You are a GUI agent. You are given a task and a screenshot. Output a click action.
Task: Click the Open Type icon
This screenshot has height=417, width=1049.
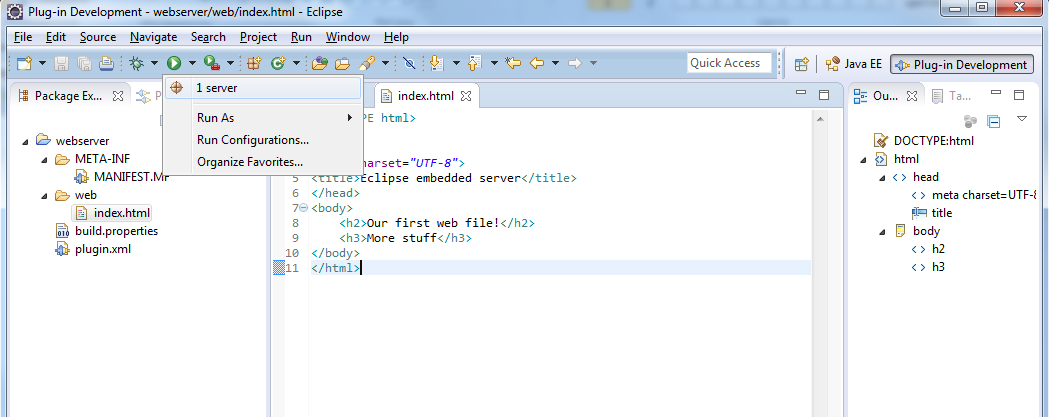tap(320, 64)
